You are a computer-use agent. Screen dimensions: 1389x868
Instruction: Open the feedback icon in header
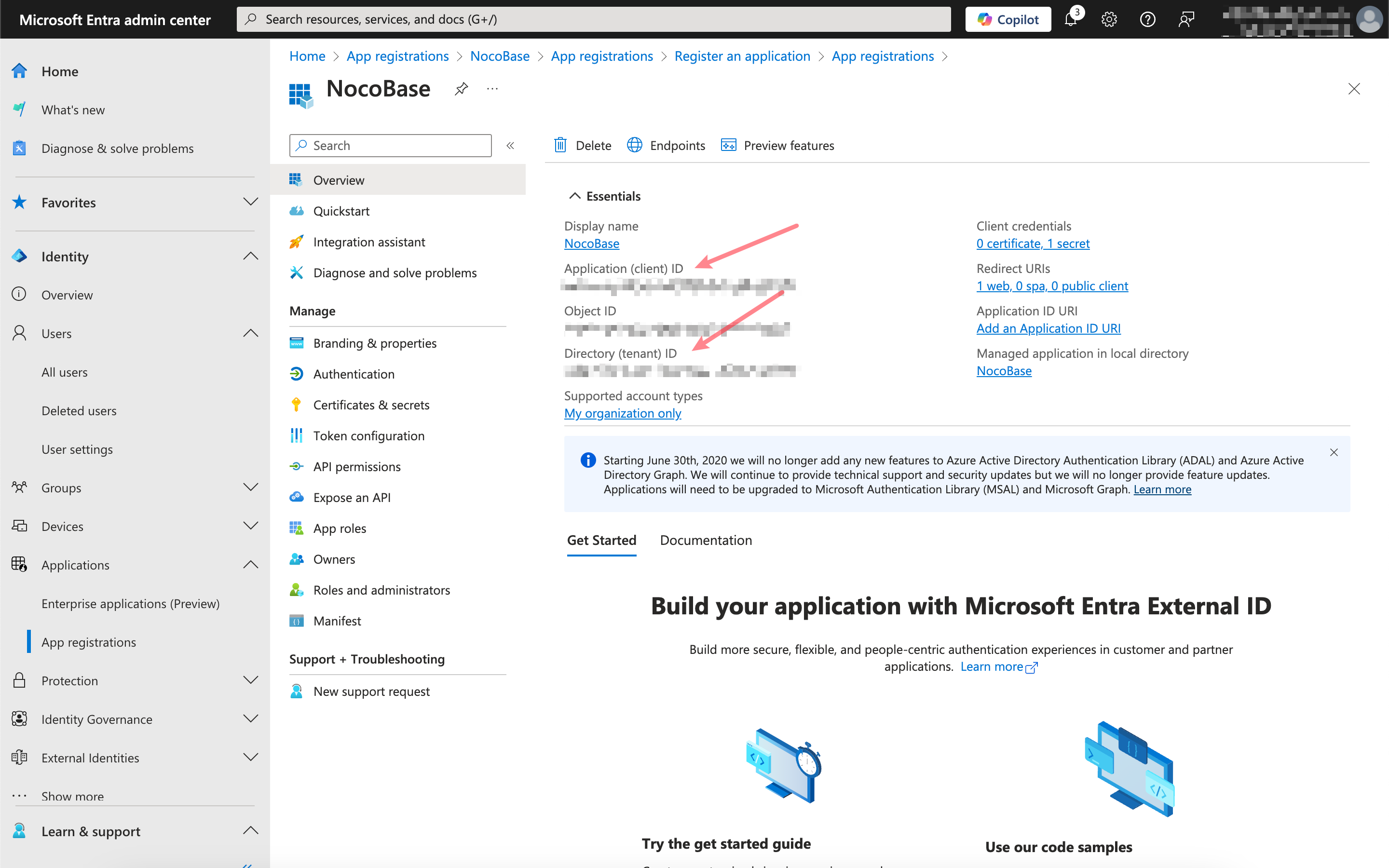1186,19
